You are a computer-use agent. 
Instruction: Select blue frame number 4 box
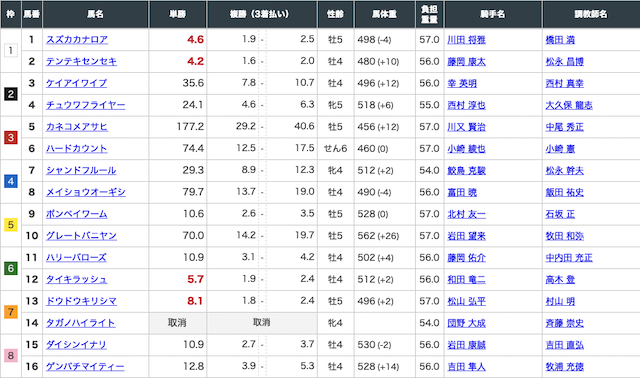pyautogui.click(x=11, y=181)
